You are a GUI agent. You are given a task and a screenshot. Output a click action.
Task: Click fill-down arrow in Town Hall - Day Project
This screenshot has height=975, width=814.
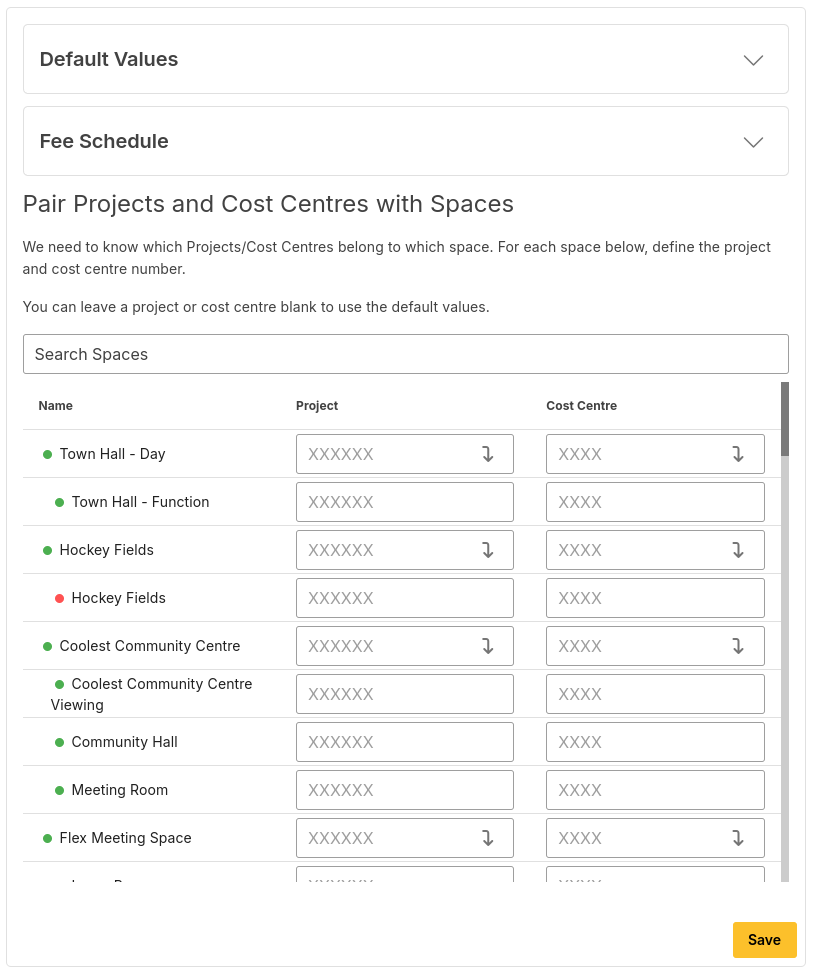(488, 454)
